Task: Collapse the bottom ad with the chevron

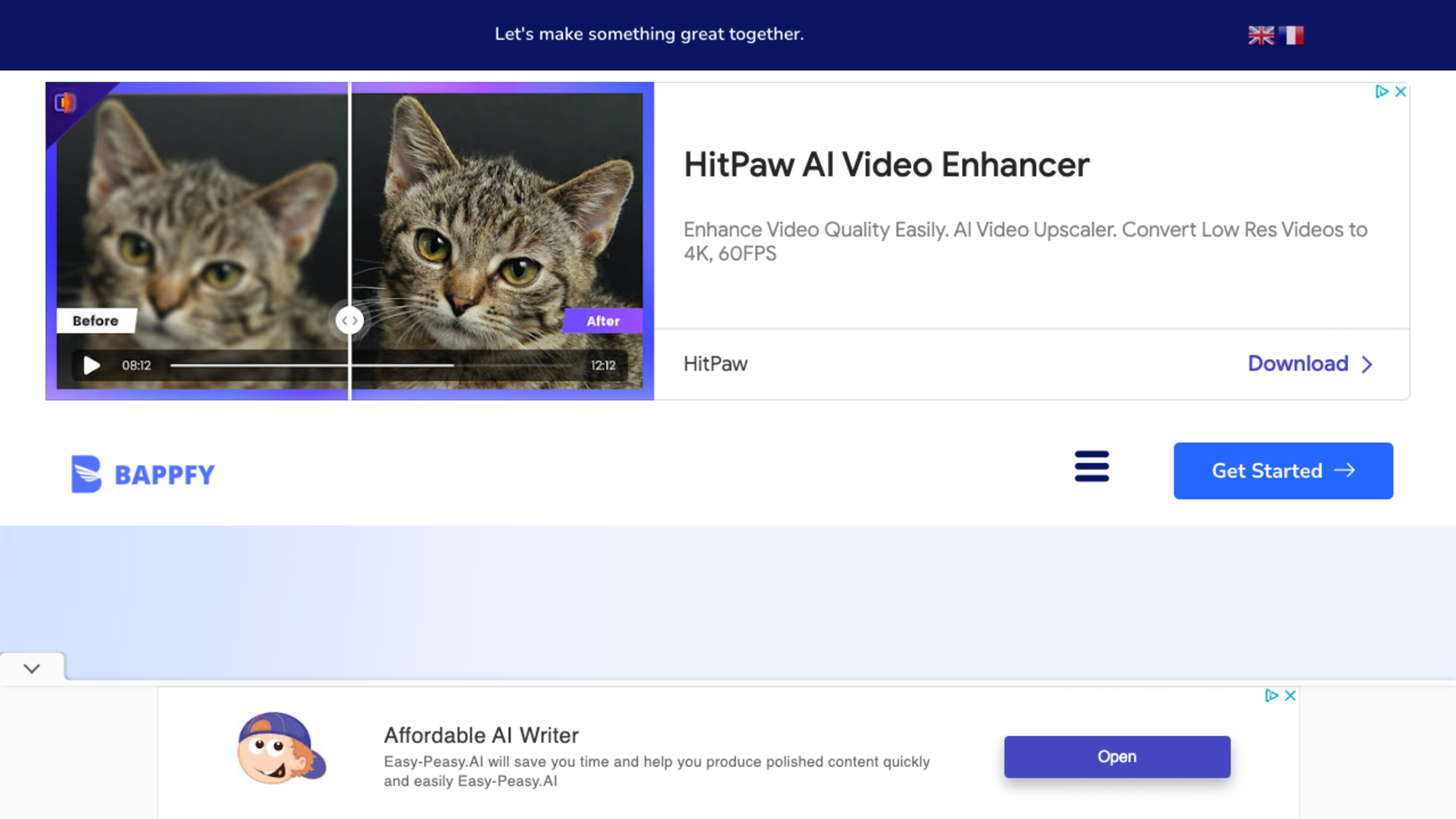Action: pyautogui.click(x=32, y=668)
